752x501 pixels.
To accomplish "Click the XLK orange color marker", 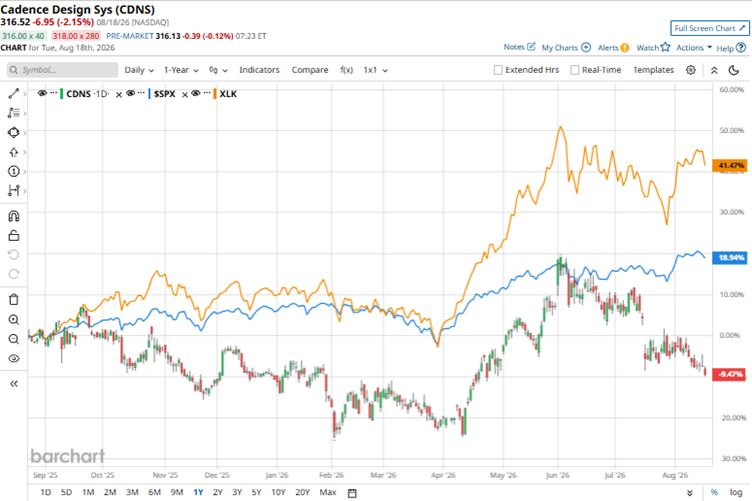I will [x=215, y=93].
